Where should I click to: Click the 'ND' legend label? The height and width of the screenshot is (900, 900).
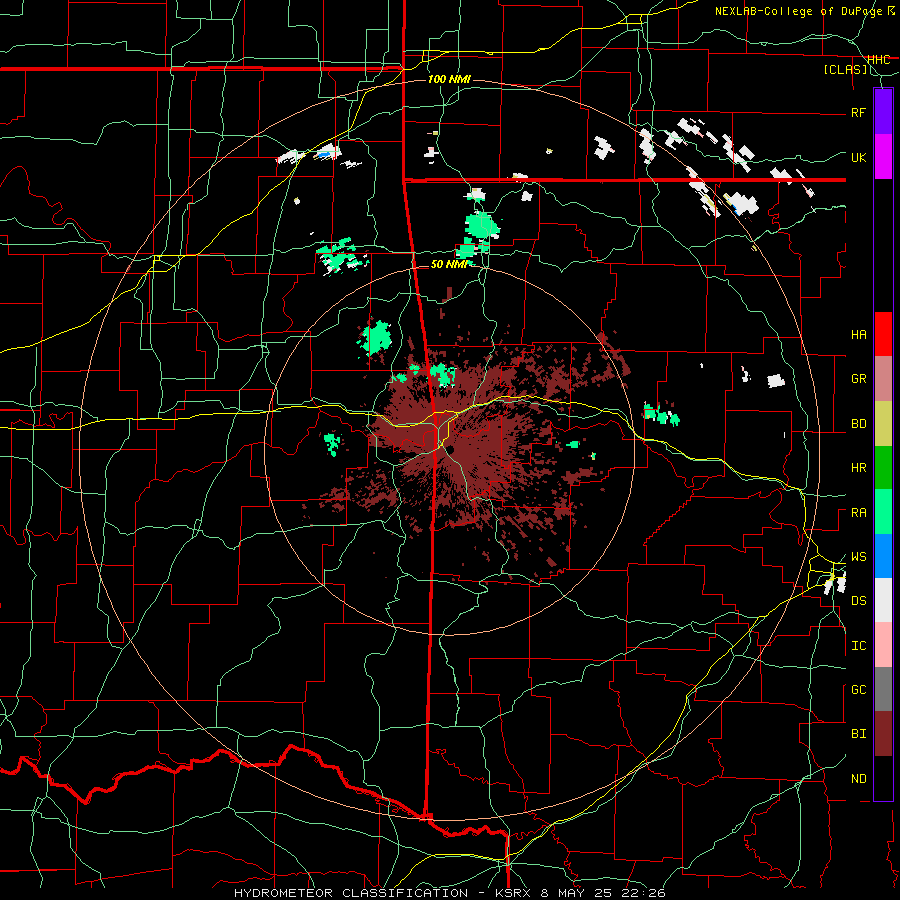(859, 779)
